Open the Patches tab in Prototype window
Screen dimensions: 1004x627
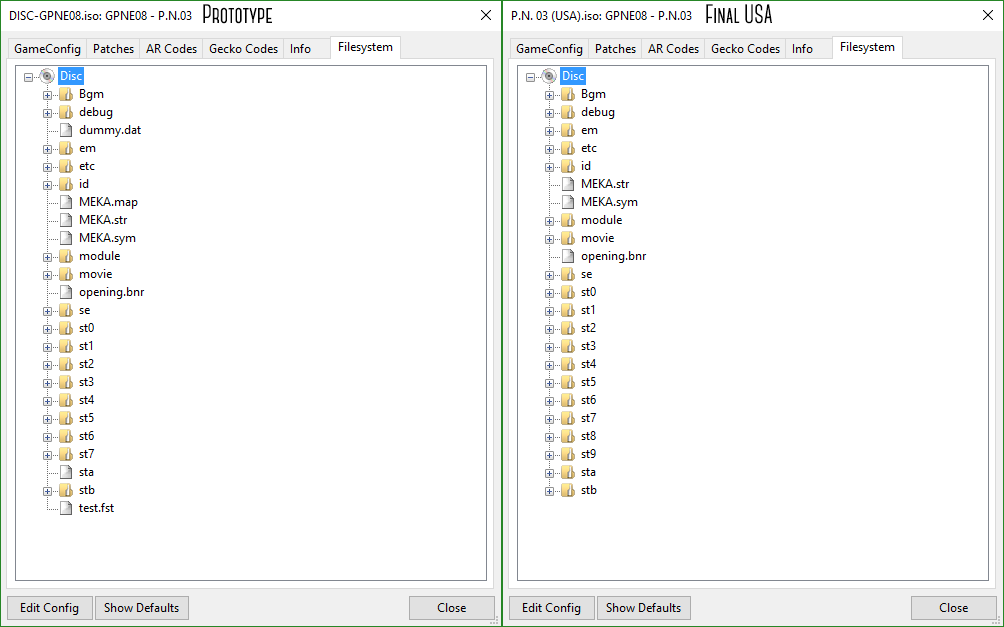click(x=113, y=49)
